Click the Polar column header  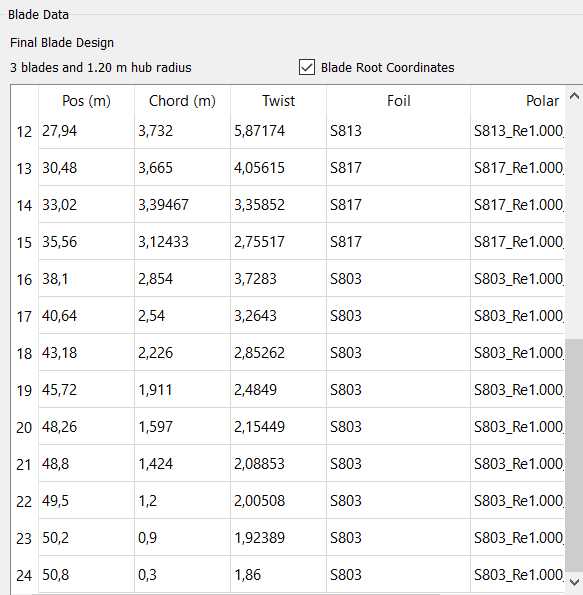click(518, 101)
